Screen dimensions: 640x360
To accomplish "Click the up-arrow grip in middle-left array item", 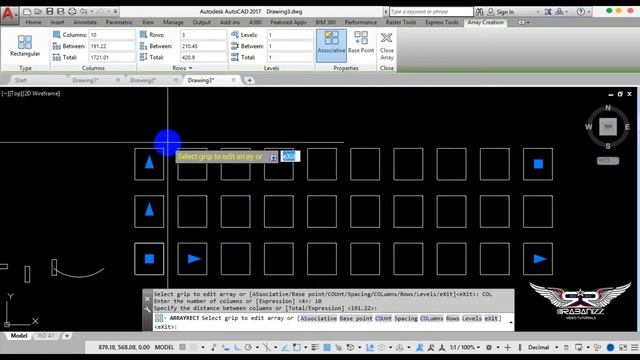I will tap(149, 209).
